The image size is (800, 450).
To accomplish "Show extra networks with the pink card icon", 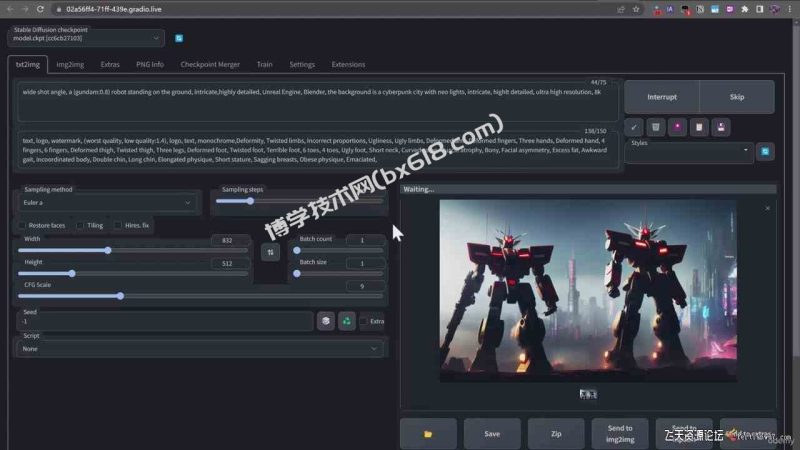I will [678, 128].
